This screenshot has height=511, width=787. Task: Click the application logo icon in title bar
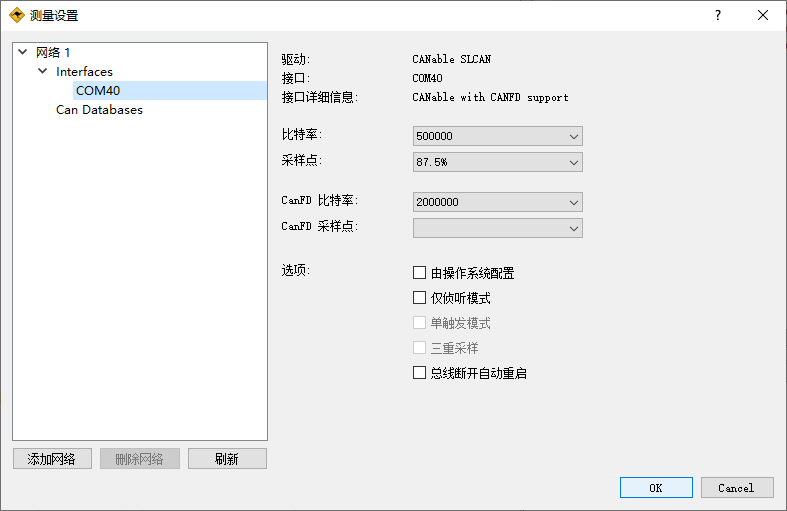point(16,15)
